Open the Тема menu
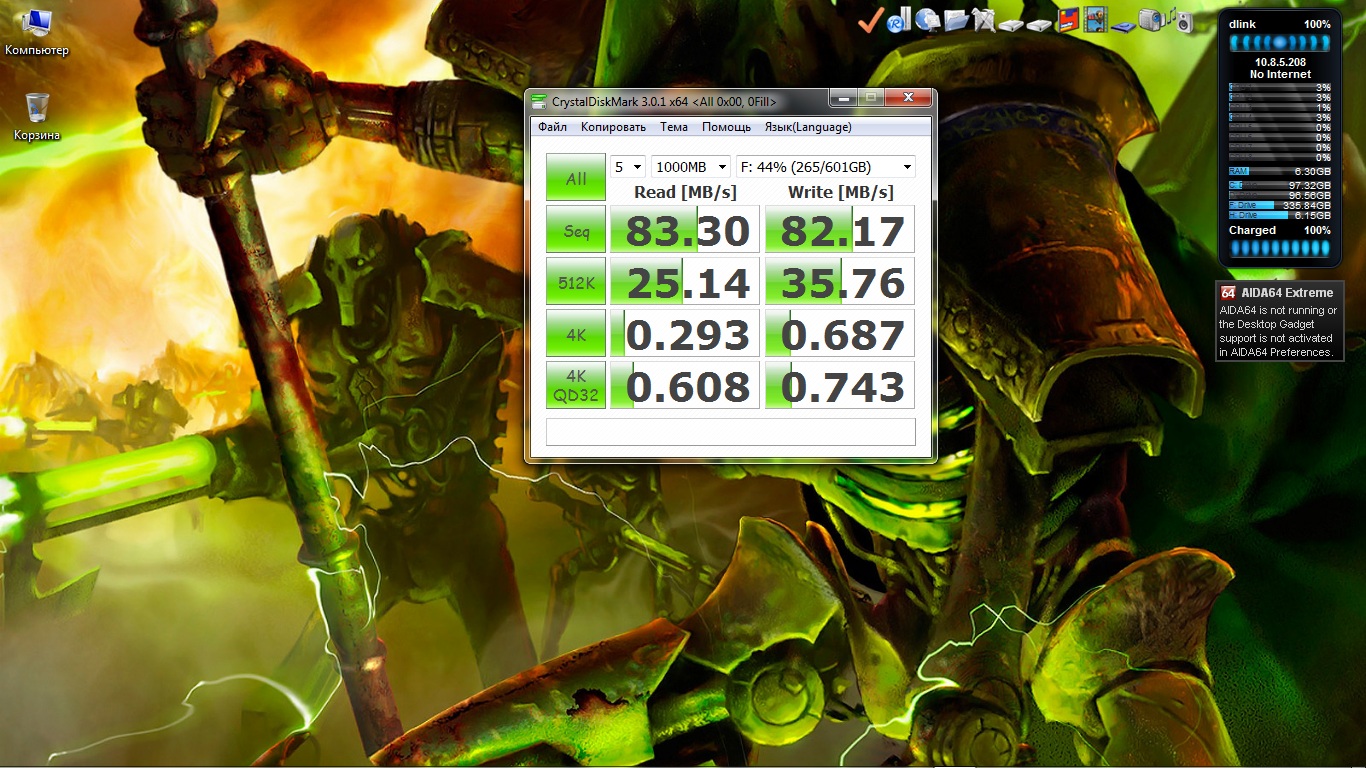1366x768 pixels. tap(674, 127)
